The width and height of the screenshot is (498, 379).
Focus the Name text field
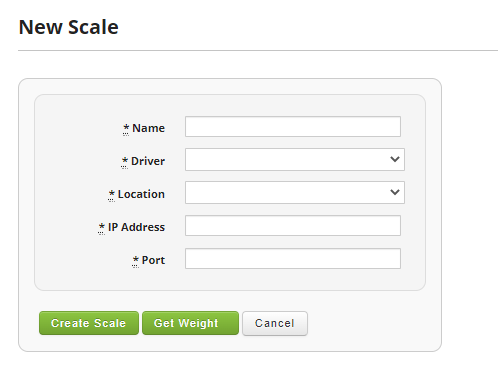click(x=293, y=126)
